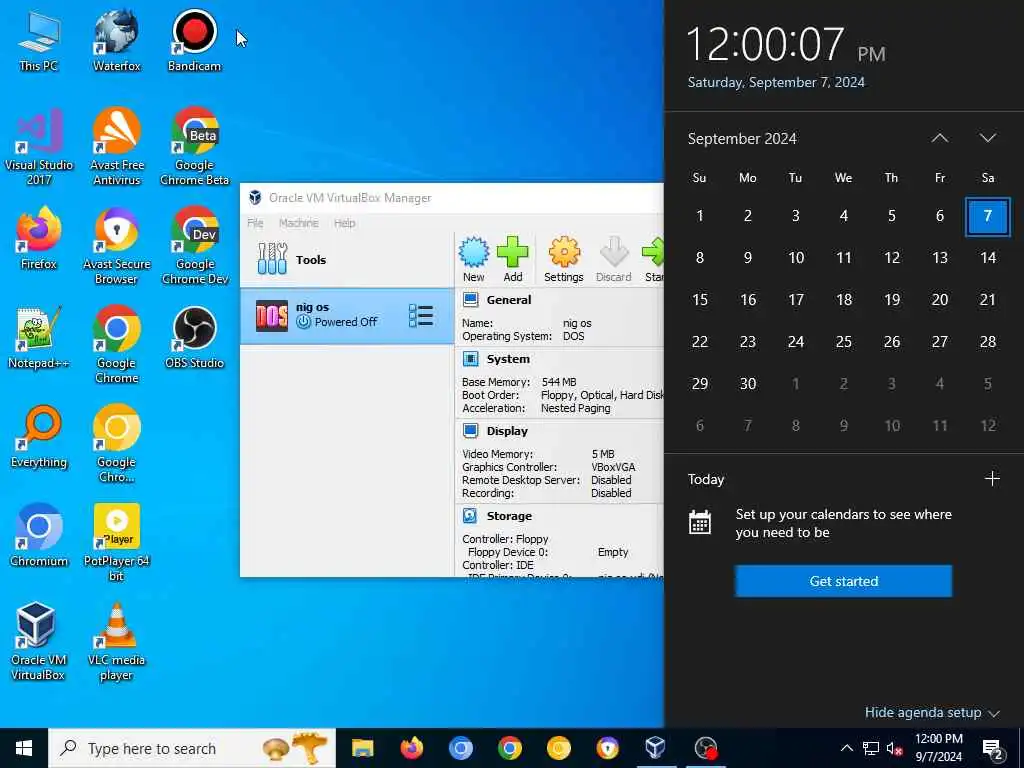Screen dimensions: 1024x768
Task: Open VM Settings gear icon in VirtualBox
Action: [x=564, y=259]
